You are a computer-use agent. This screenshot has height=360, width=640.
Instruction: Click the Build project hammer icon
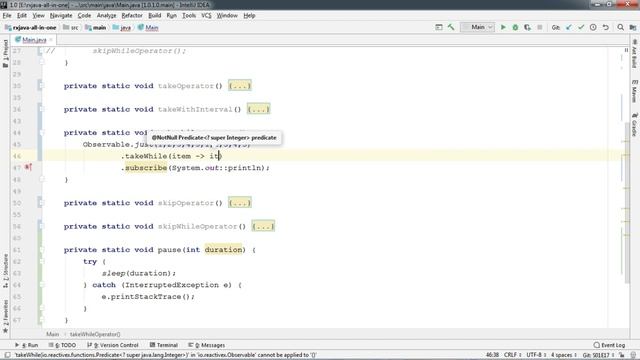(451, 27)
